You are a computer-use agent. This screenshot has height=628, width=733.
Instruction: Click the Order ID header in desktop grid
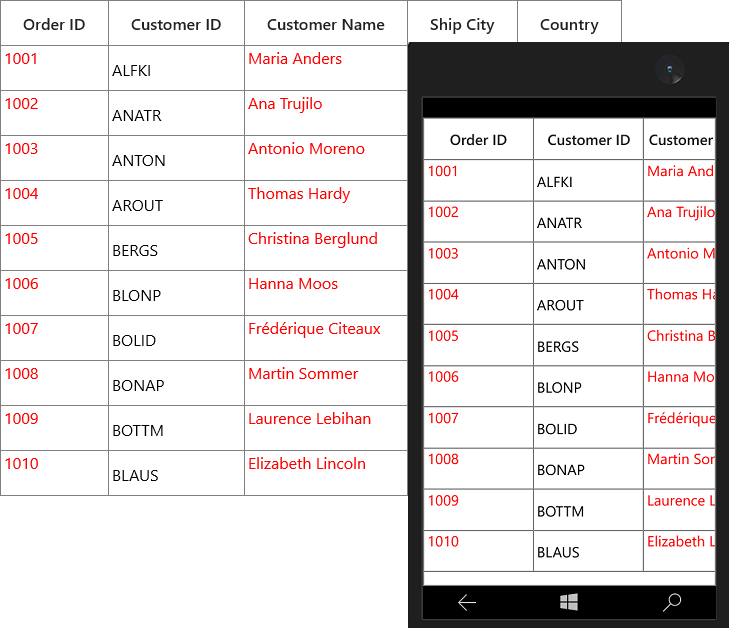tap(54, 24)
